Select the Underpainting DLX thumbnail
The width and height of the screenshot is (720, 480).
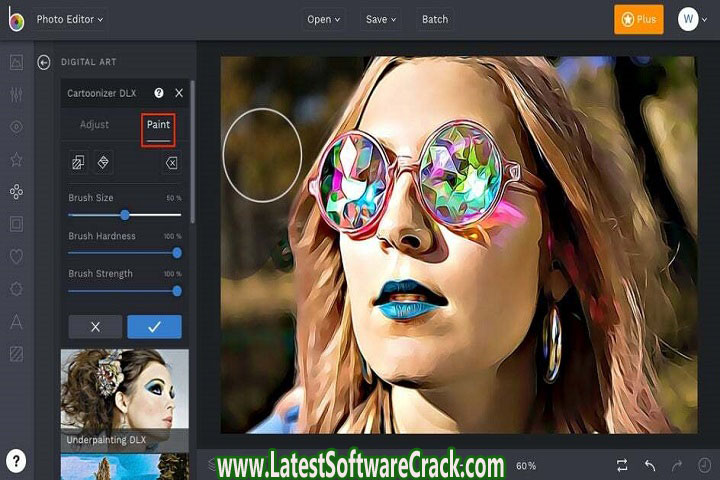coord(124,400)
